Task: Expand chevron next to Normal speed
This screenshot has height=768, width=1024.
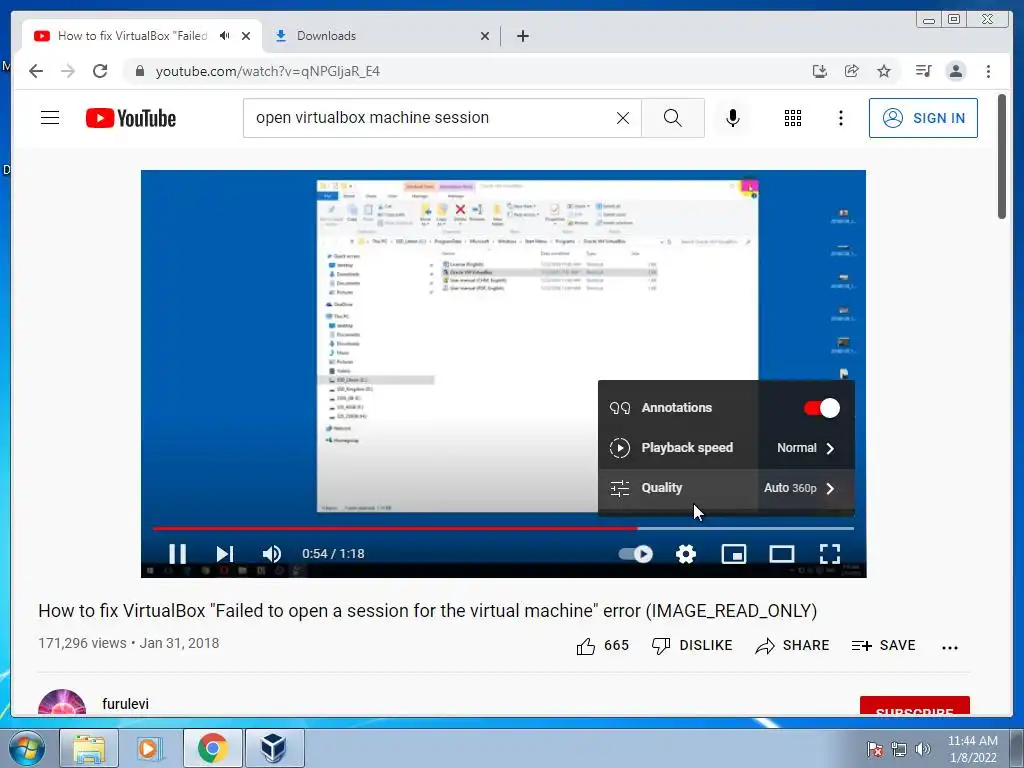Action: click(x=830, y=448)
